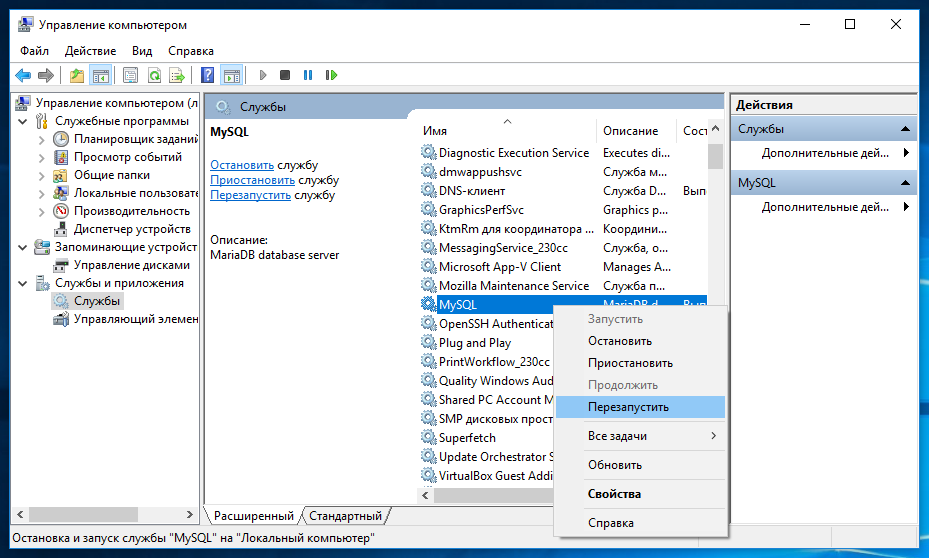Viewport: 929px width, 558px height.
Task: Click the left tree horizontal scrollbar thumb
Action: [x=84, y=514]
